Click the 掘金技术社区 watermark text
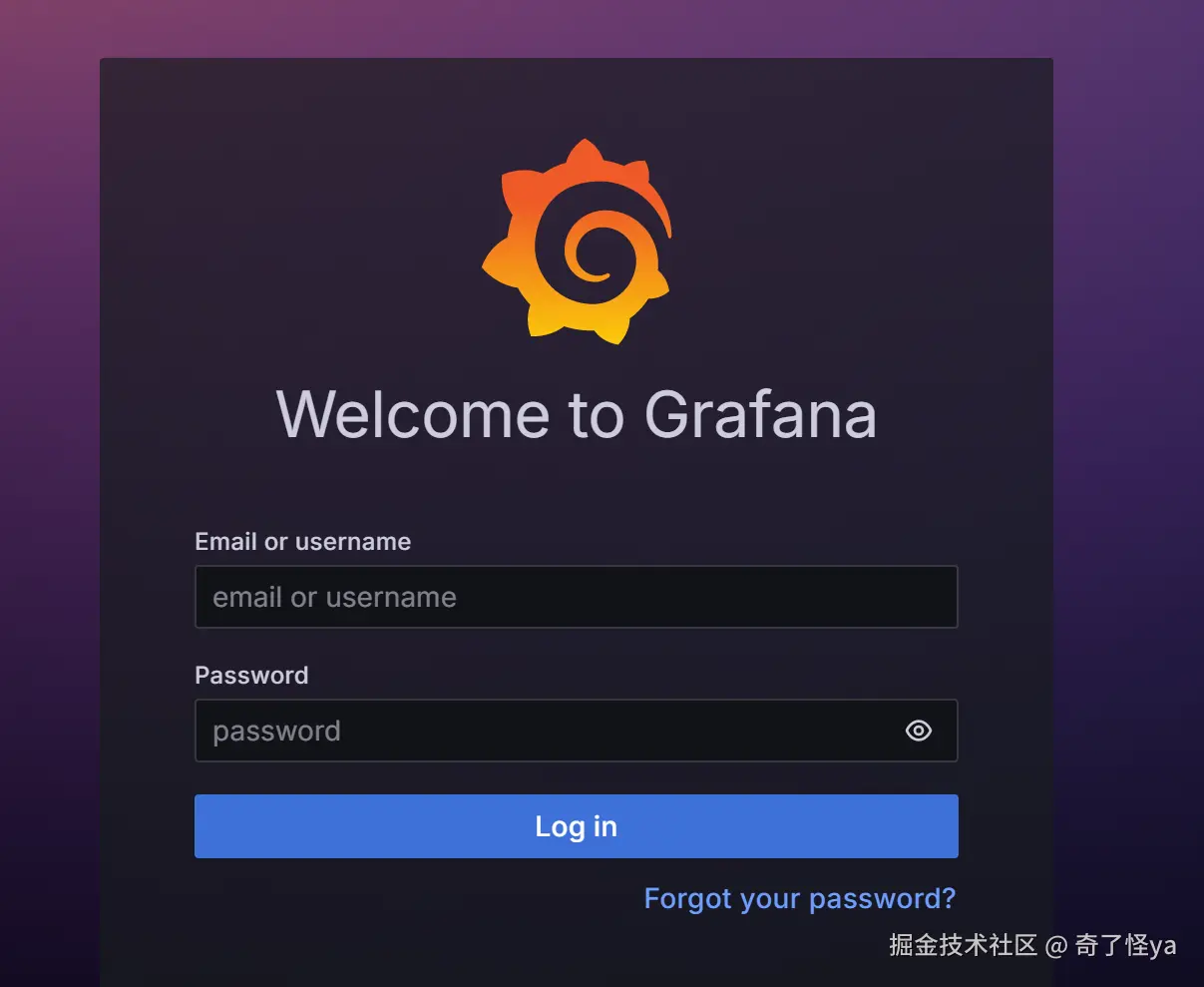This screenshot has height=987, width=1204. coord(964,945)
